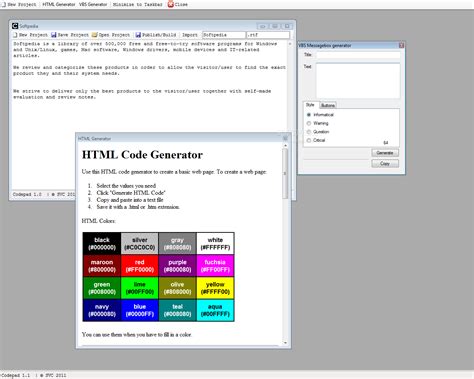Click Open Project folder icon
474x379 pixels.
95,35
